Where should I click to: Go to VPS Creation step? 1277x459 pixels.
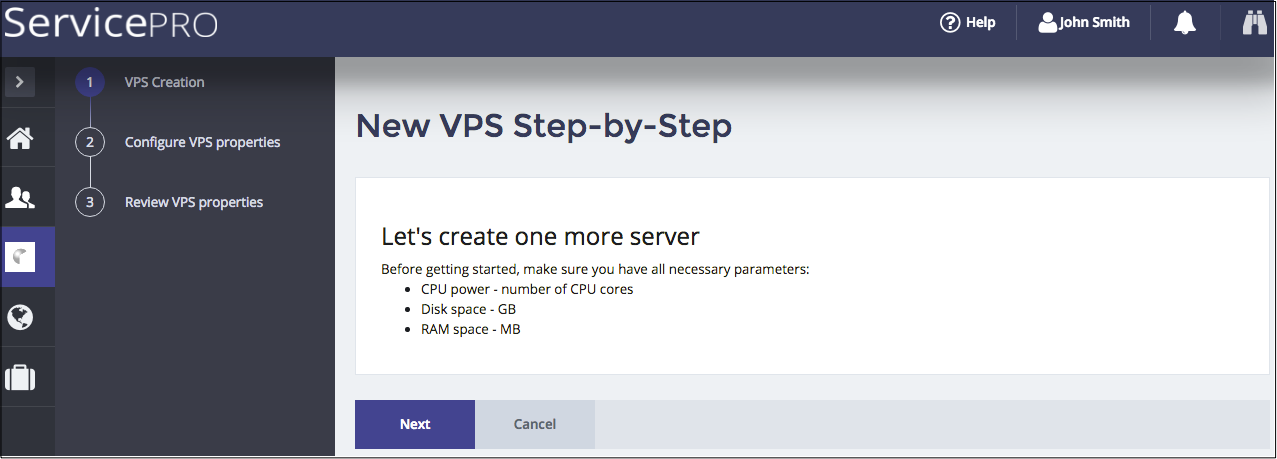point(164,82)
